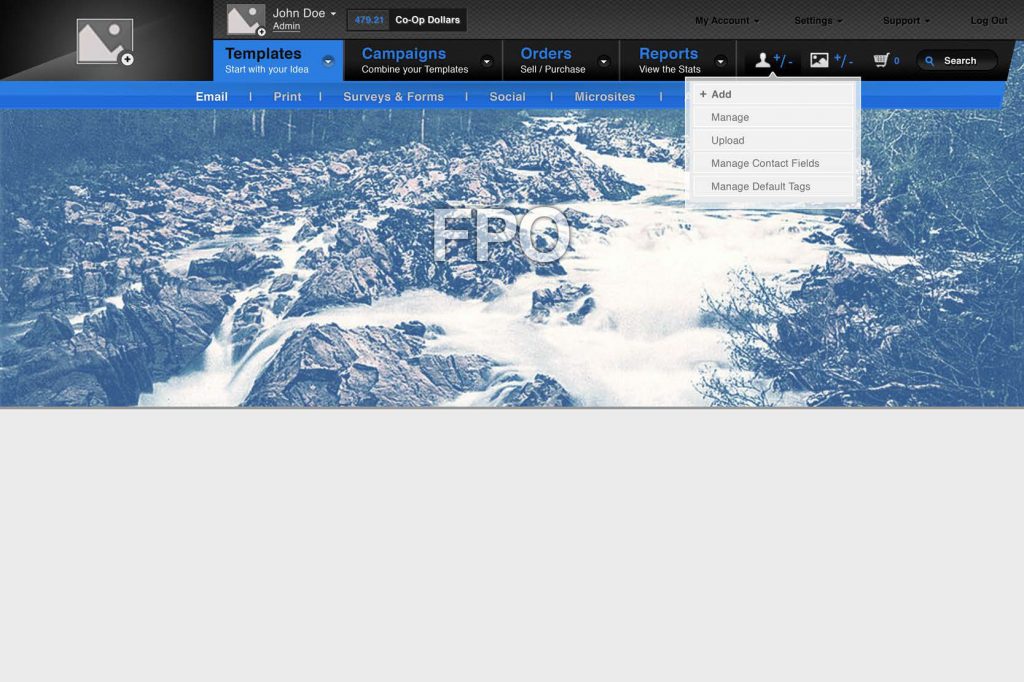This screenshot has width=1024, height=682.
Task: Open the Settings menu
Action: coord(817,21)
